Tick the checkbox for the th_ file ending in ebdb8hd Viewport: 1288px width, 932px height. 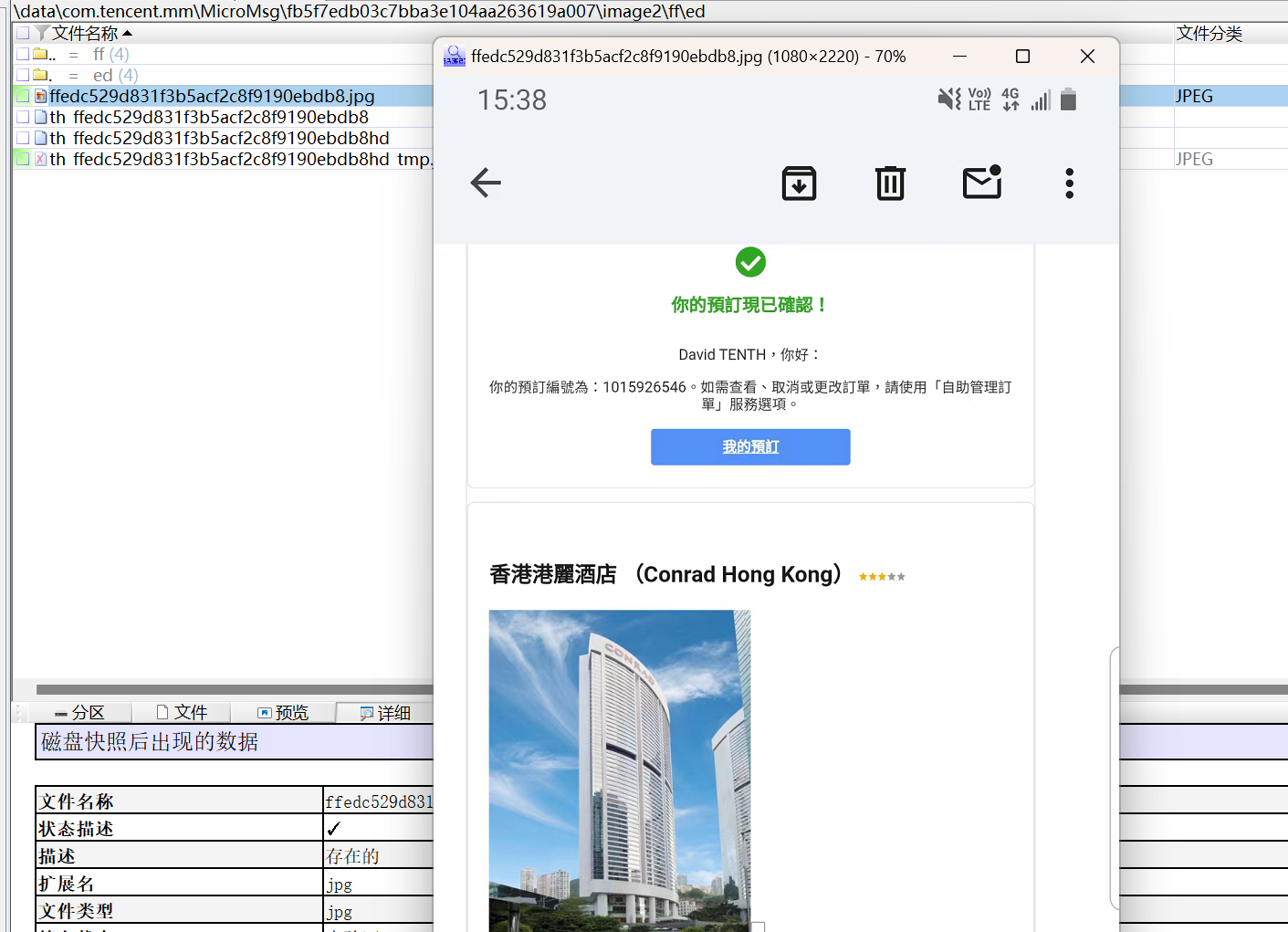[23, 138]
